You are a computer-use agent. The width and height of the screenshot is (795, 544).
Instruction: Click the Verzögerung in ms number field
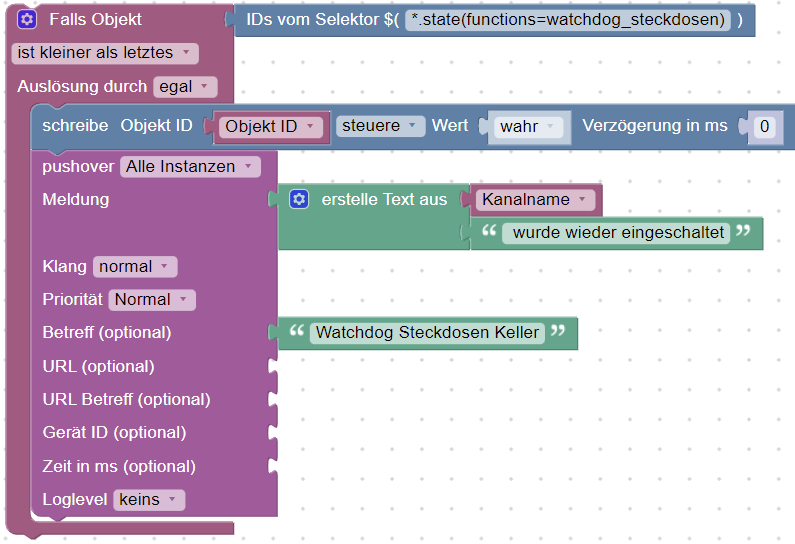765,127
